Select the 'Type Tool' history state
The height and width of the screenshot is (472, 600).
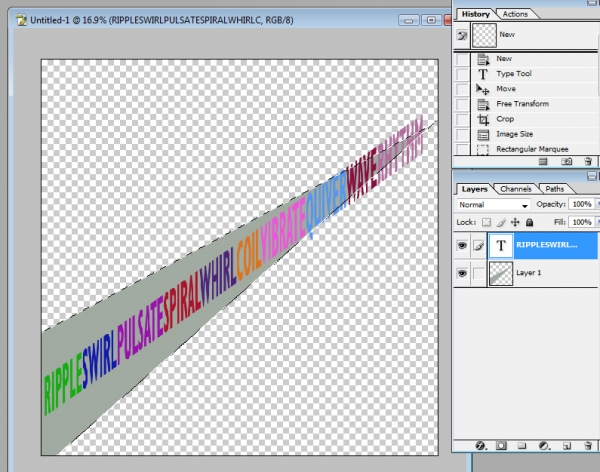(x=535, y=74)
